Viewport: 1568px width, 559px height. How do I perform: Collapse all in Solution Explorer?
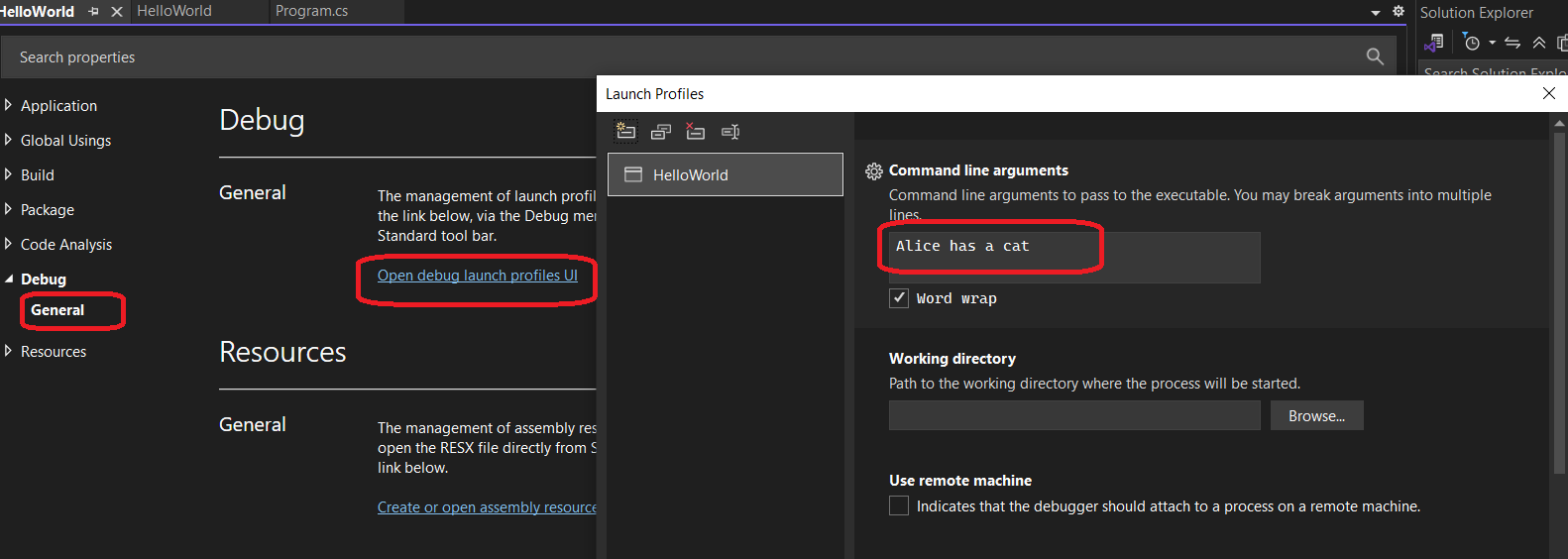[x=1539, y=43]
